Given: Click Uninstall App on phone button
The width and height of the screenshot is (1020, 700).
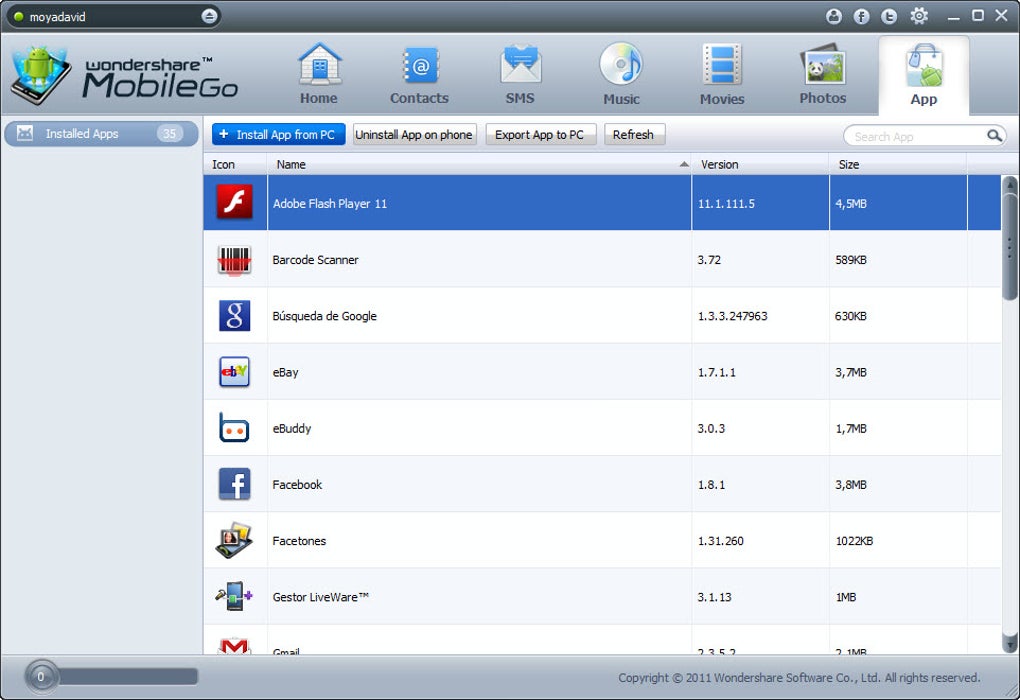Looking at the screenshot, I should (x=414, y=135).
